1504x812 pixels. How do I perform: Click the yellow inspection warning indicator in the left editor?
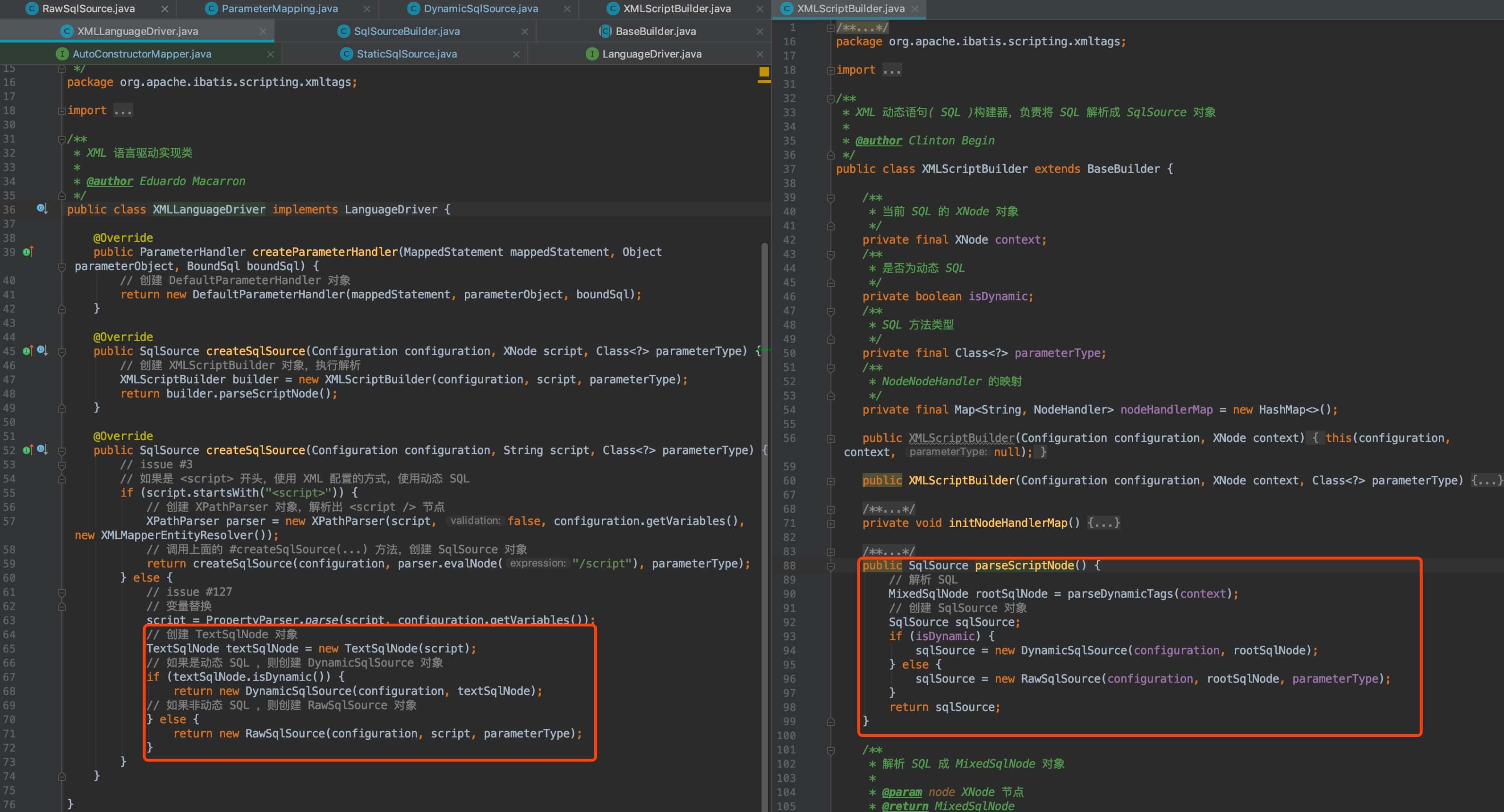pyautogui.click(x=764, y=72)
